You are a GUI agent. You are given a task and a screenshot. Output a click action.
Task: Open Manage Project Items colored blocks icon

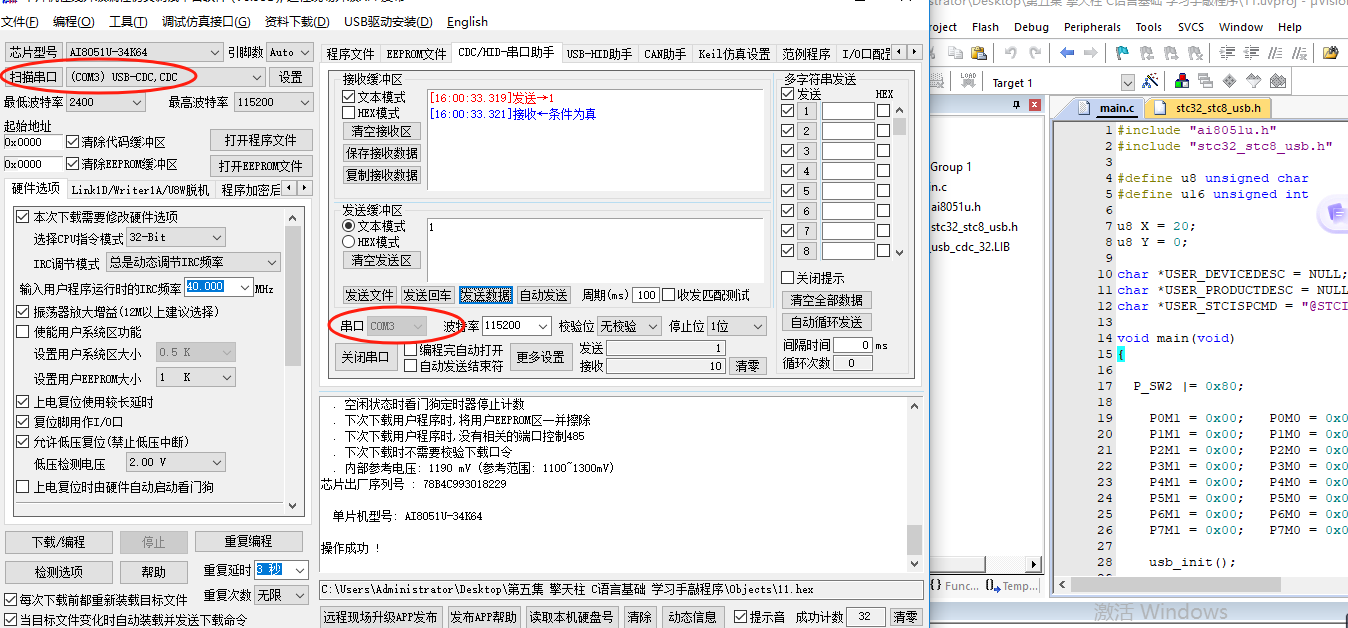pyautogui.click(x=1182, y=81)
